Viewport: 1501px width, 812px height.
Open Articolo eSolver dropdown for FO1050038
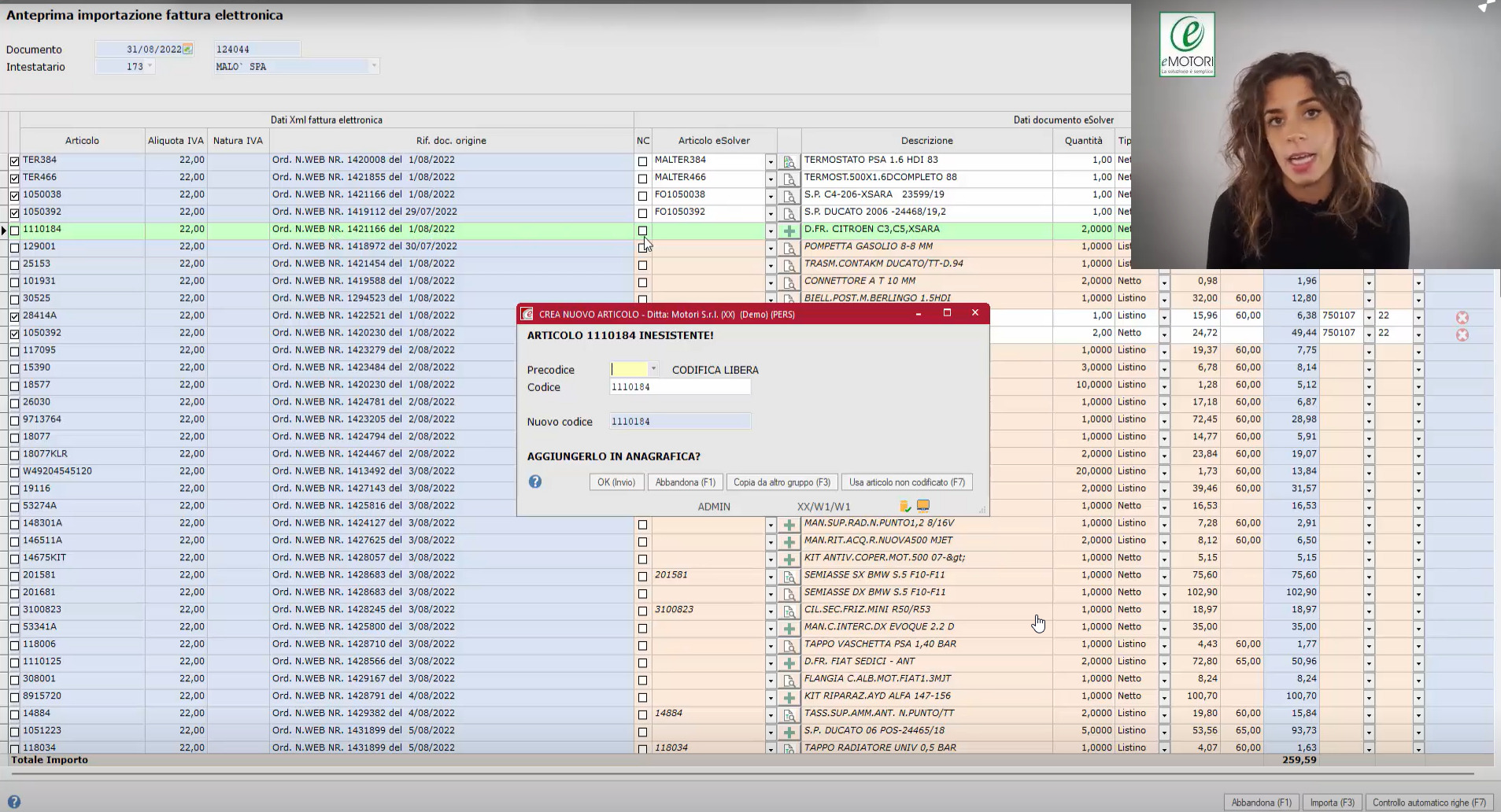pos(771,196)
